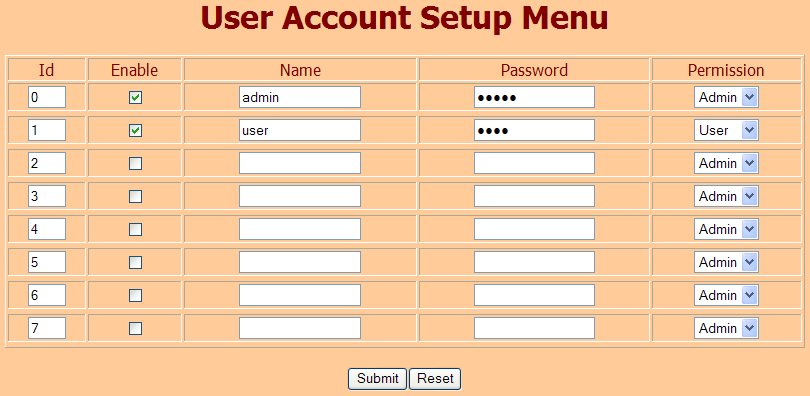Image resolution: width=810 pixels, height=396 pixels.
Task: Select the Name input in row 4
Action: 300,229
